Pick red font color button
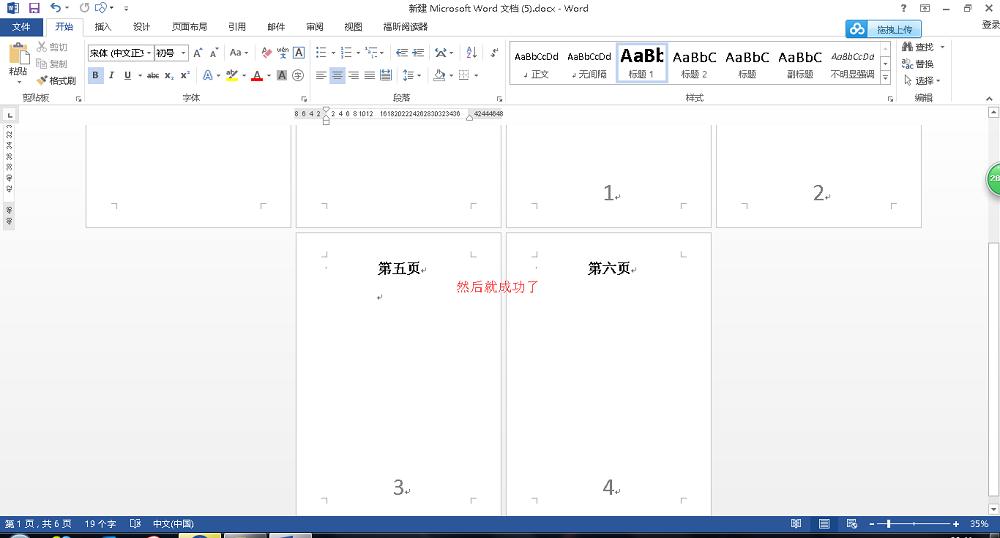 point(256,75)
